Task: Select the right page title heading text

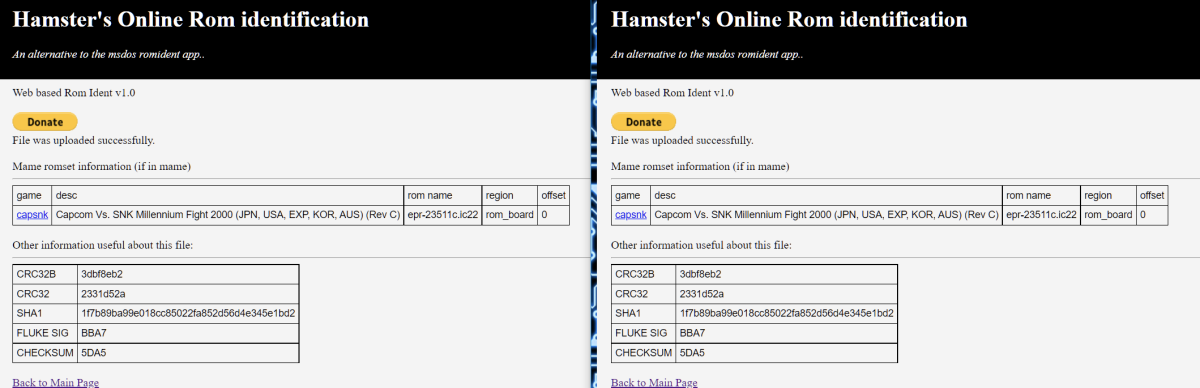Action: (789, 19)
